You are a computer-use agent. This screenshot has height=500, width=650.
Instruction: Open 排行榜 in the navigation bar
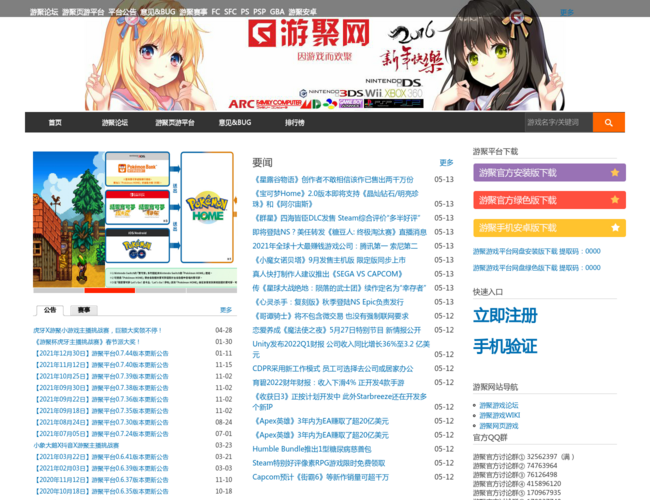[x=294, y=123]
